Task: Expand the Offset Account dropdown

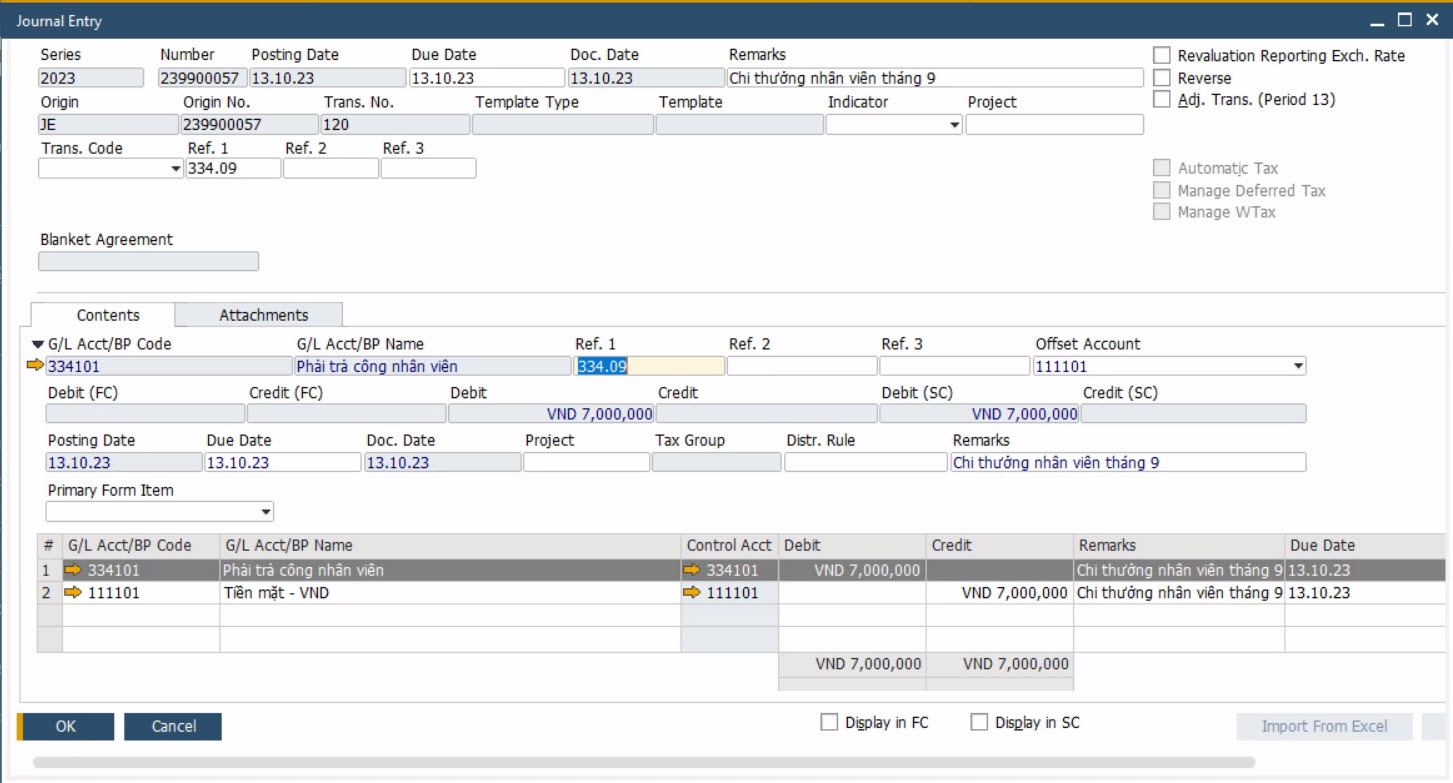Action: (1298, 367)
